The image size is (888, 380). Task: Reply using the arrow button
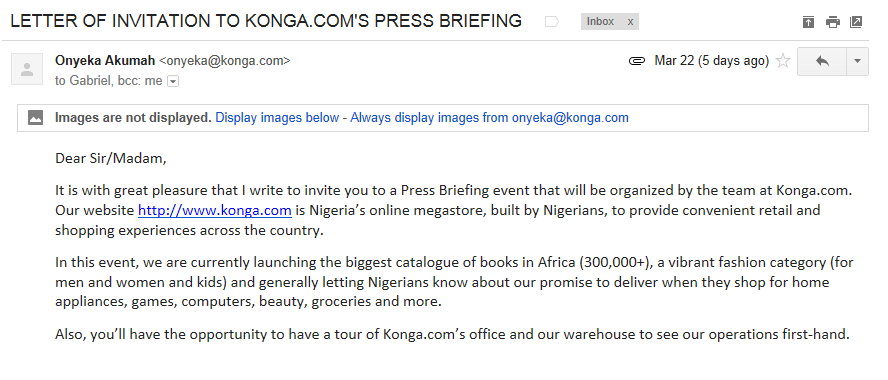(x=822, y=61)
